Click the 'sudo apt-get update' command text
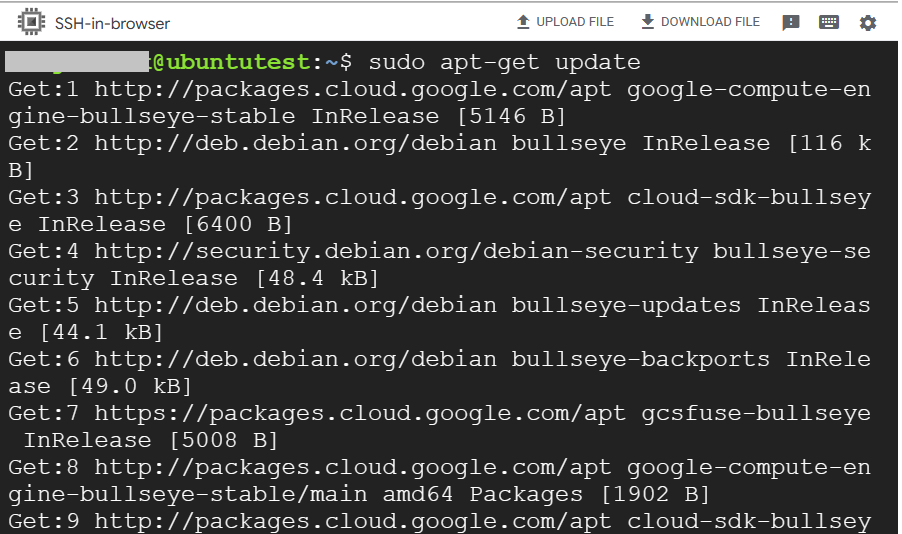902x534 pixels. (x=504, y=63)
